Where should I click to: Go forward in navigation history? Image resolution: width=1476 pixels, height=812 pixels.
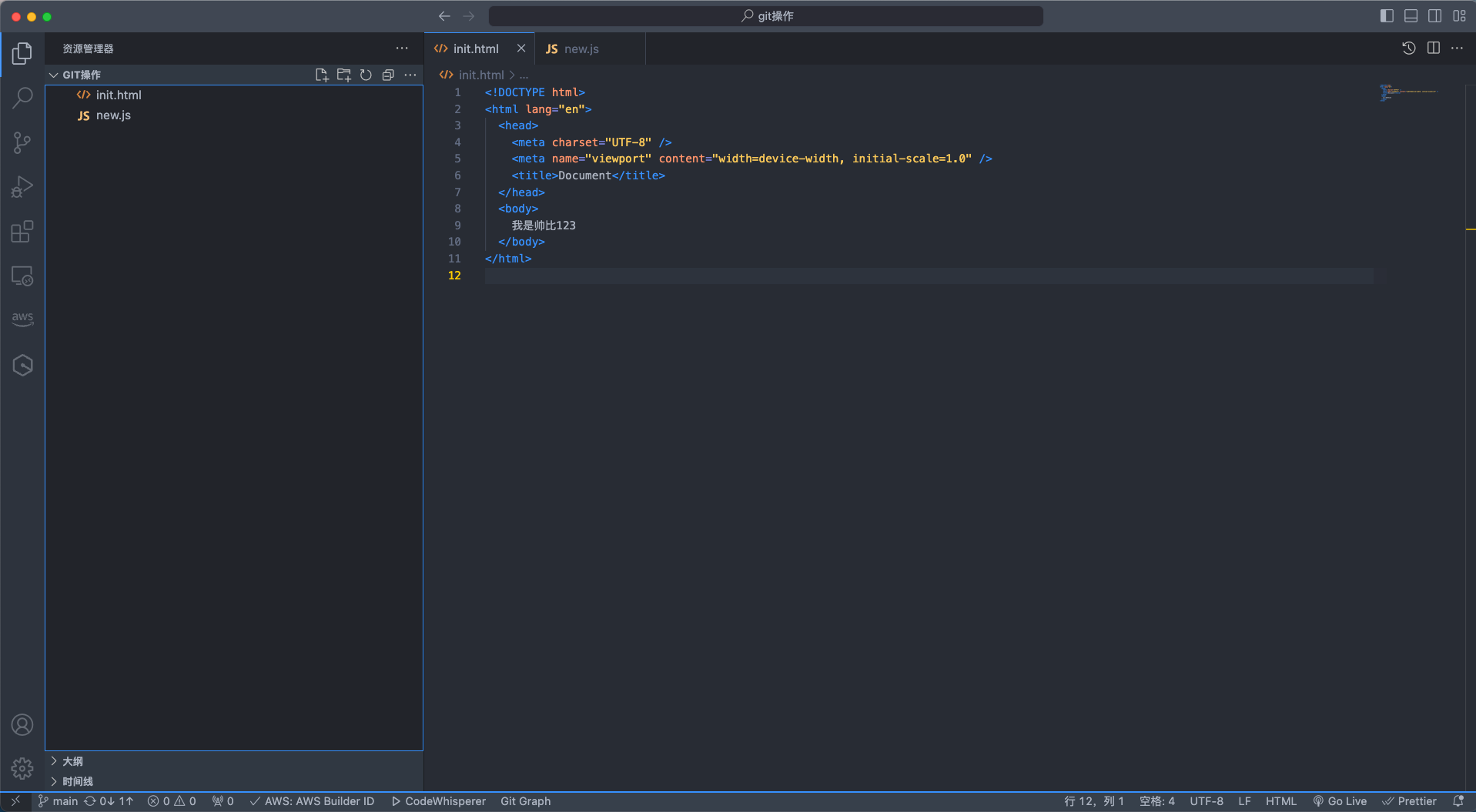[x=469, y=16]
